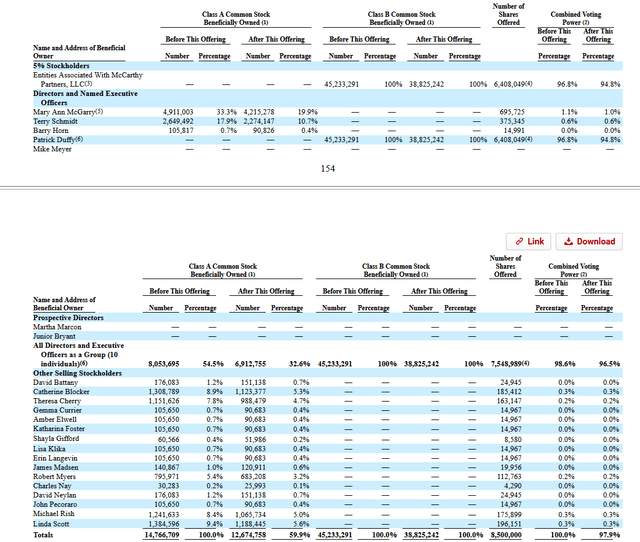Select the Mary Ann McGarry row name
The width and height of the screenshot is (640, 542).
[x=68, y=112]
